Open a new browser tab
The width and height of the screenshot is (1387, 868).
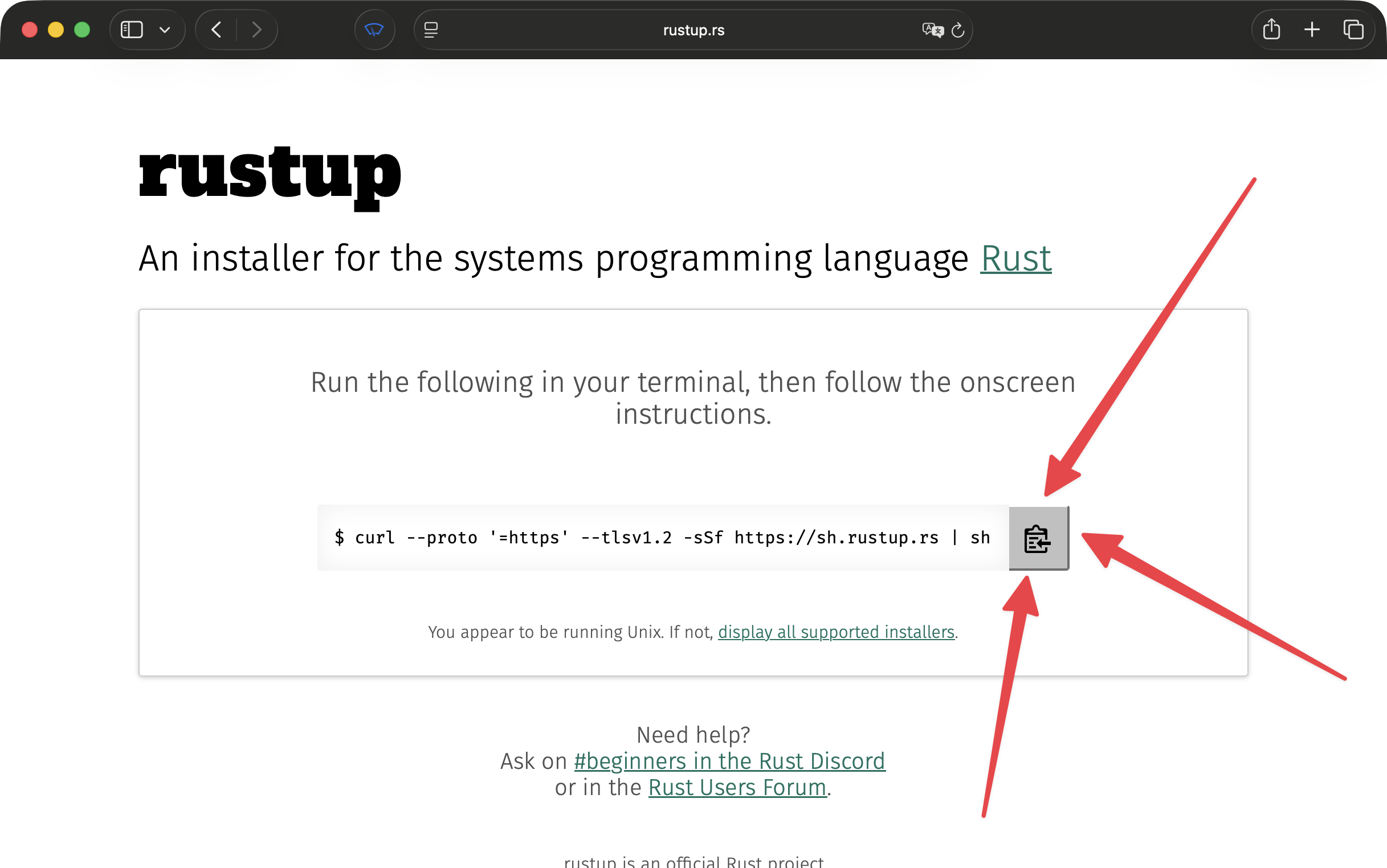1312,29
